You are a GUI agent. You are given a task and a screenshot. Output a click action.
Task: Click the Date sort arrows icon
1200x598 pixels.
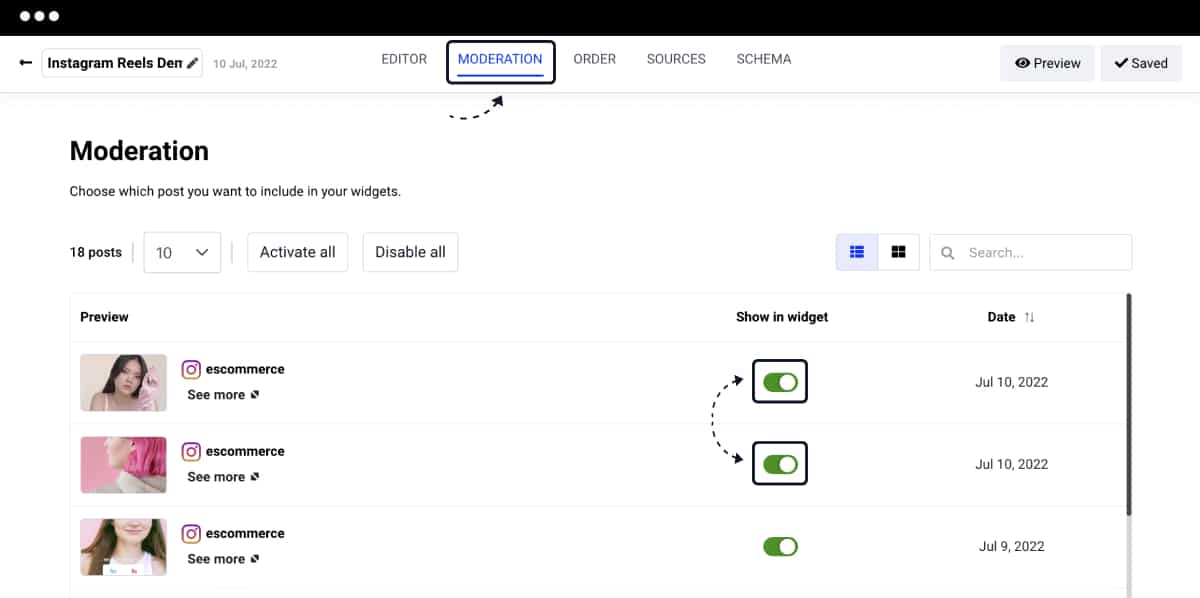[1030, 317]
